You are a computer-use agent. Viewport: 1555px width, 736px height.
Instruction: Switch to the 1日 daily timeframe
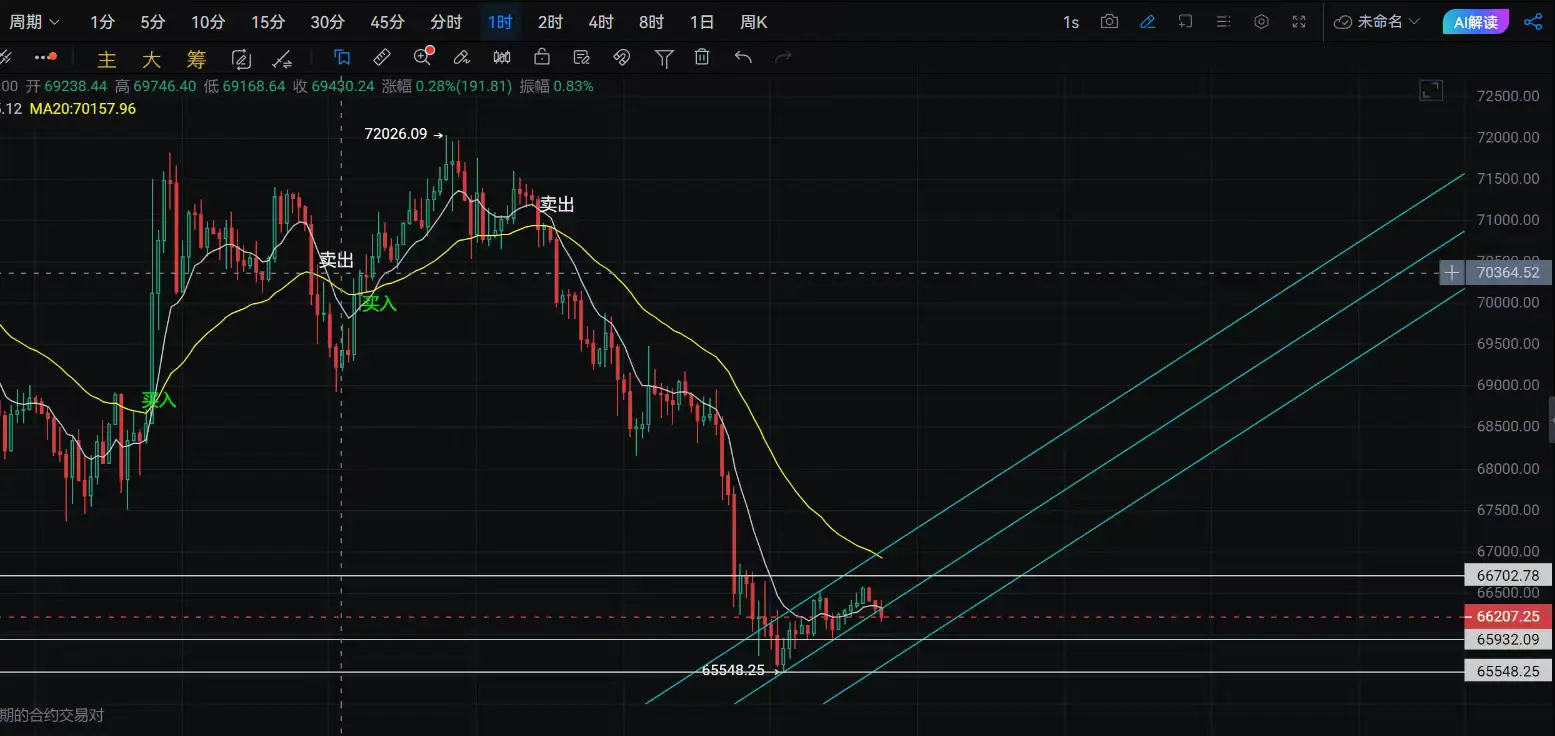(702, 22)
